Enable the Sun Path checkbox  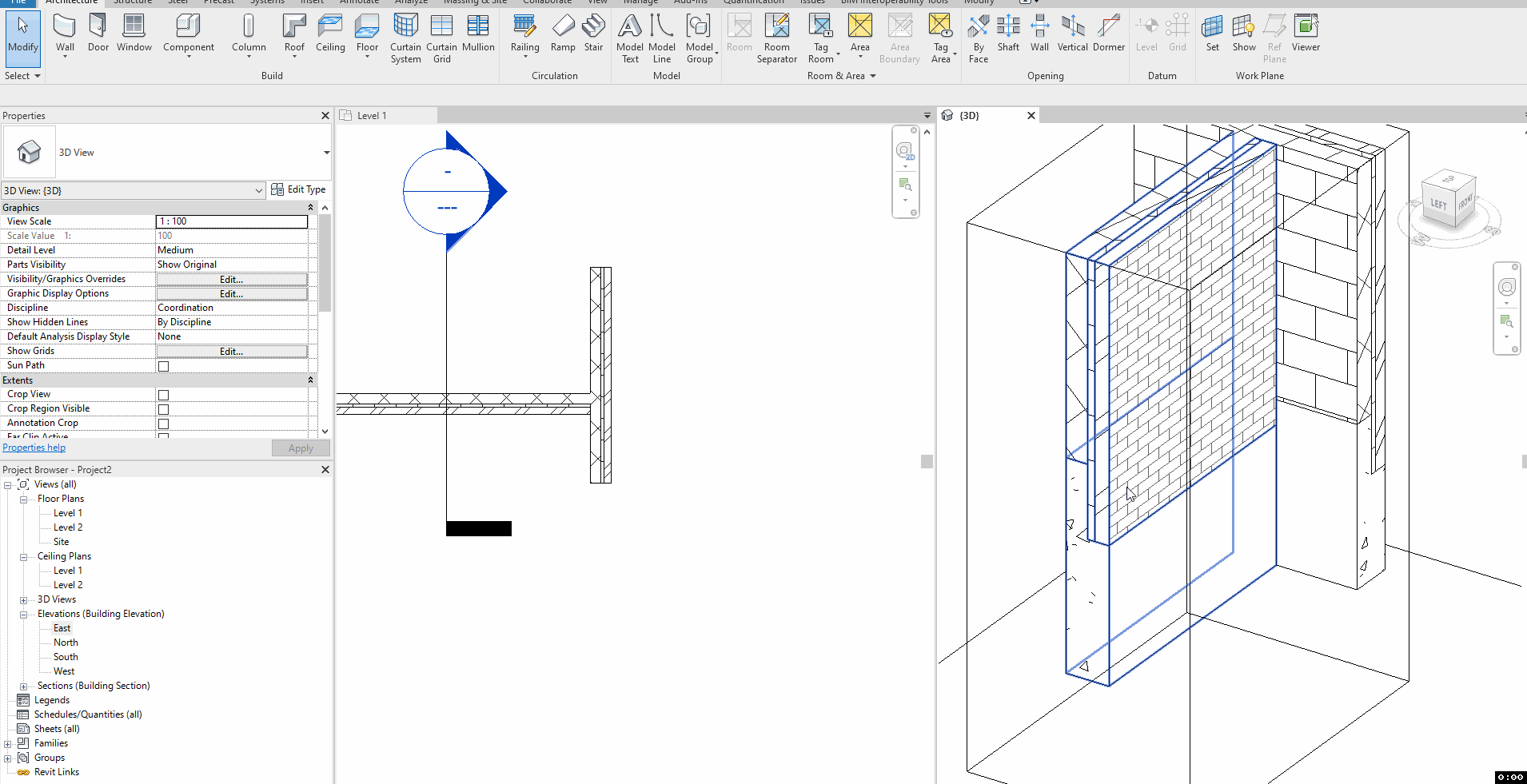coord(163,366)
